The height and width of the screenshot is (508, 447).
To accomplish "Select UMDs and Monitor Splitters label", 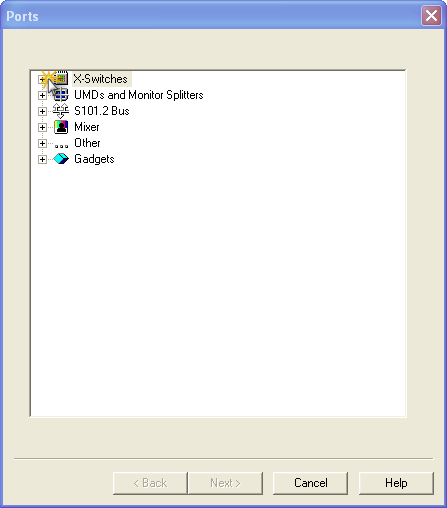I will [139, 95].
